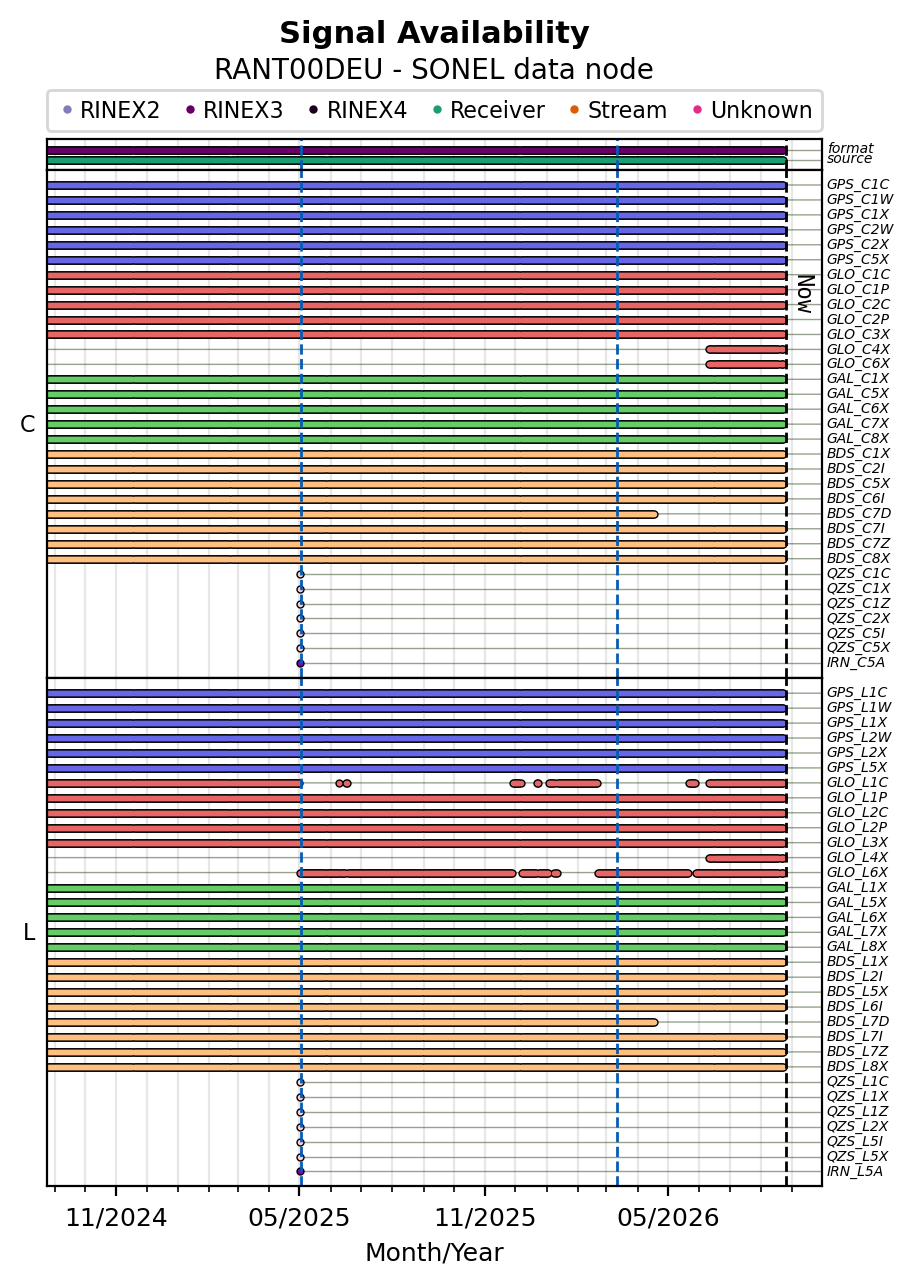
Task: Click the 11/2025 axis tick label
Action: point(484,1218)
